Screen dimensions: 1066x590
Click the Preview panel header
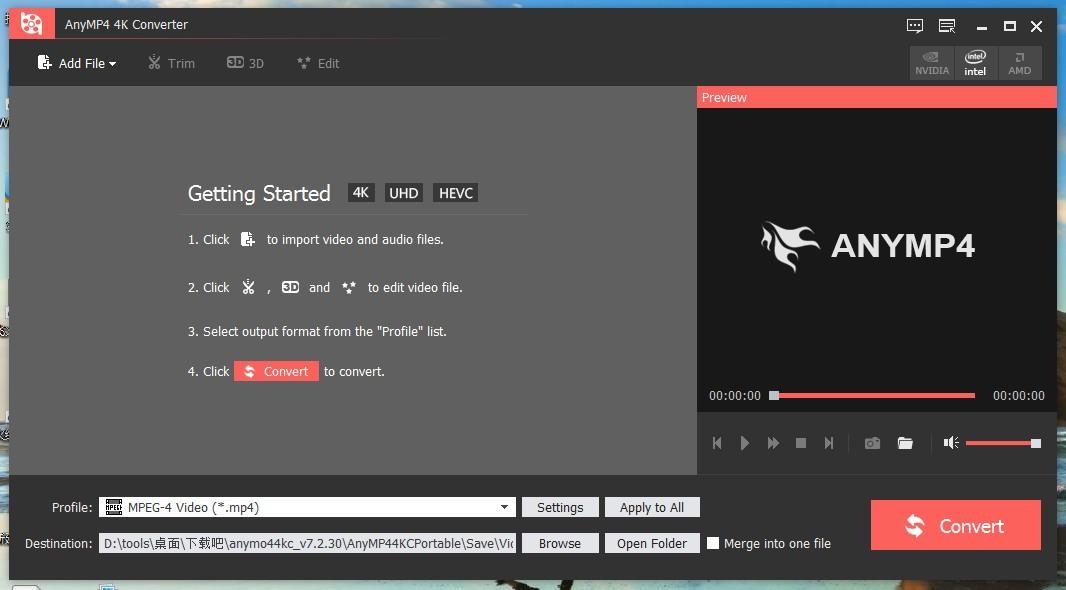876,97
